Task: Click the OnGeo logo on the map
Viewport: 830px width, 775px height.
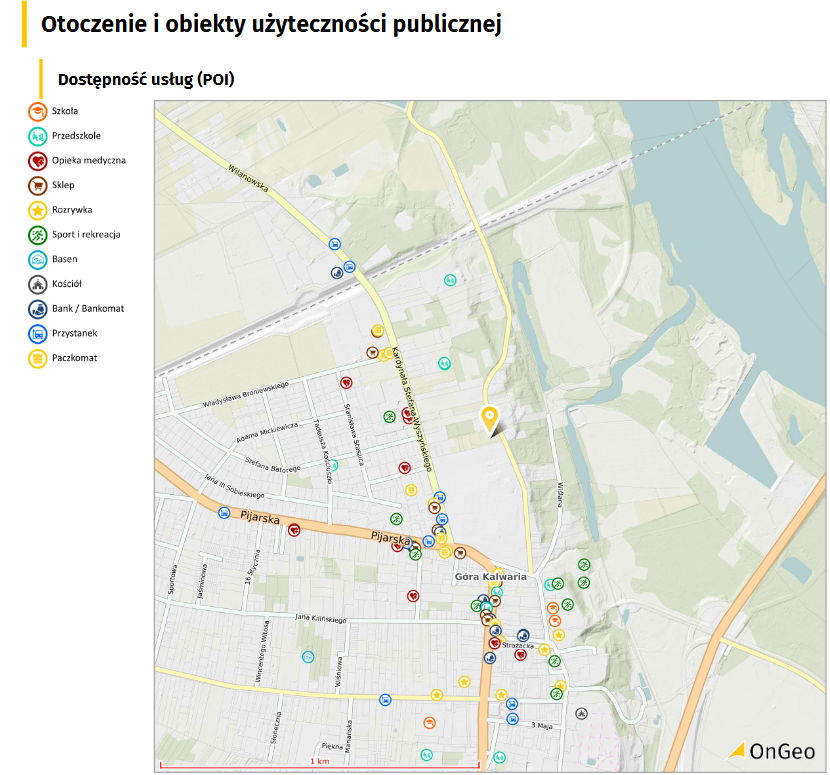Action: click(771, 751)
